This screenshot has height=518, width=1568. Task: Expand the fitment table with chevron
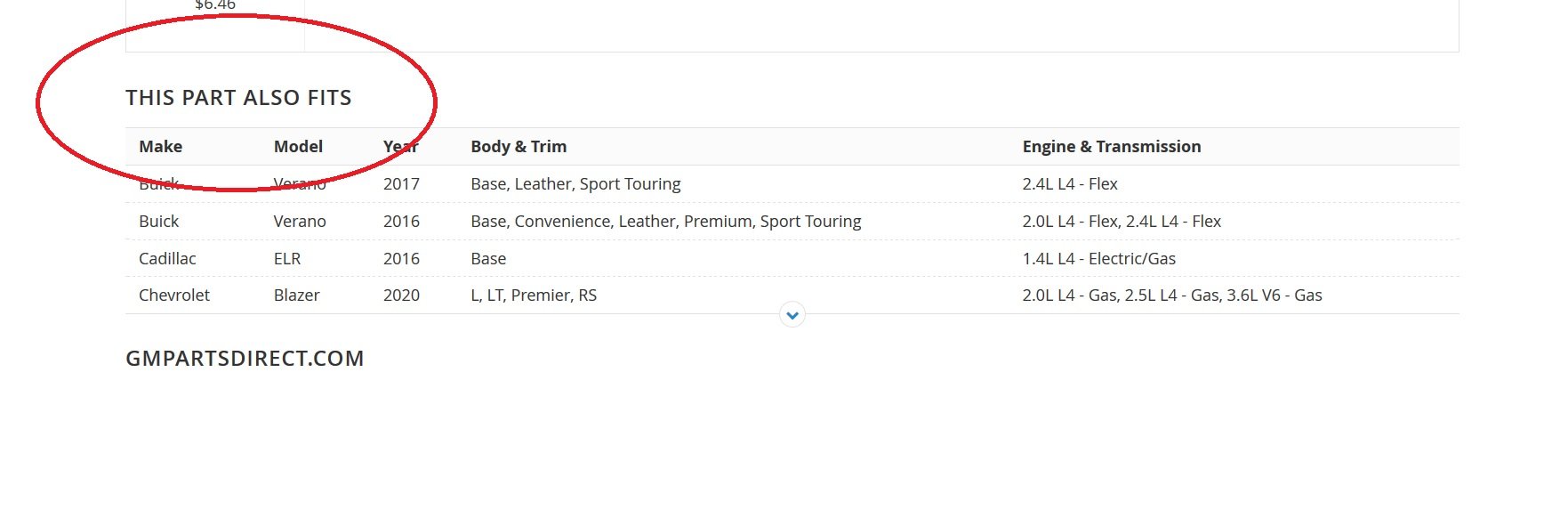click(x=792, y=315)
